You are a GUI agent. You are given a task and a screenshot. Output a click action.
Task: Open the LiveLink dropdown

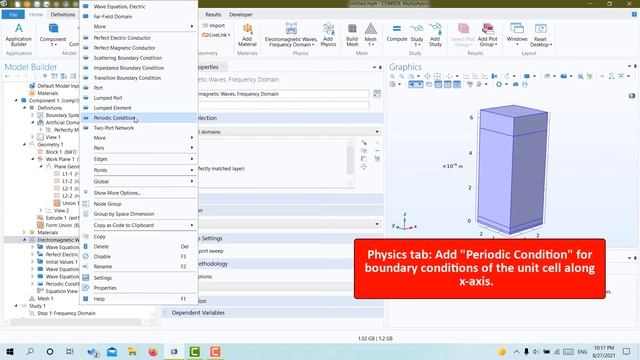click(x=216, y=35)
